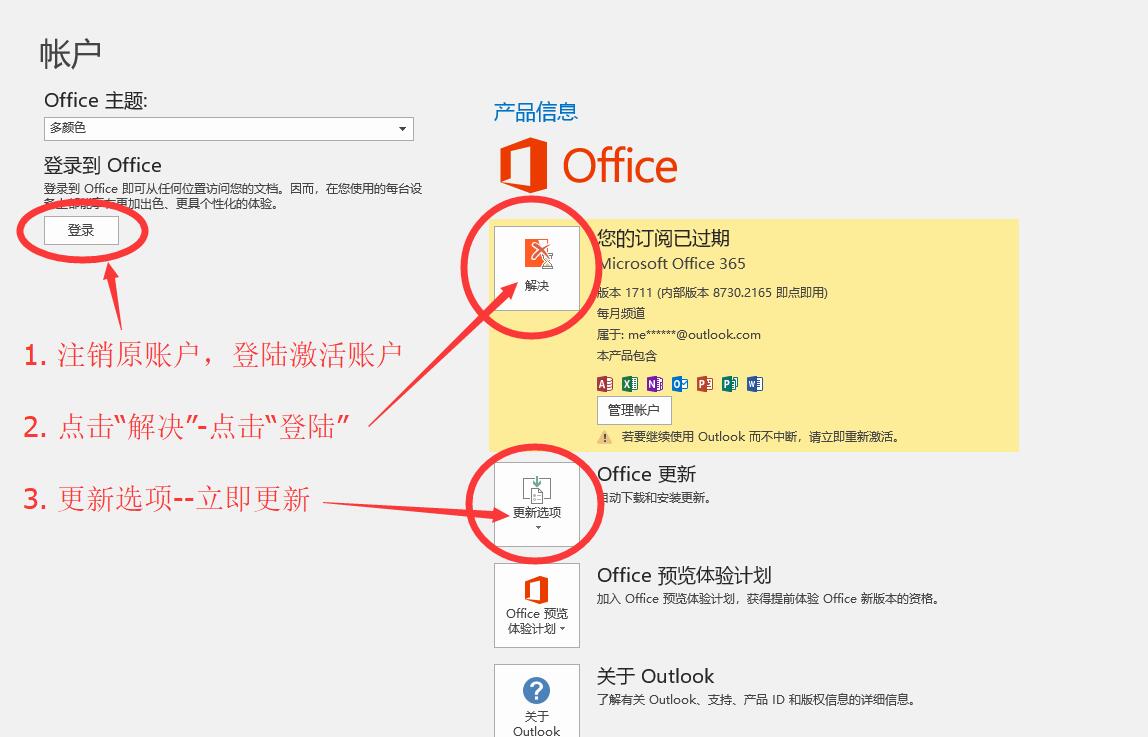The width and height of the screenshot is (1148, 737).
Task: Click the Excel app icon
Action: 630,384
